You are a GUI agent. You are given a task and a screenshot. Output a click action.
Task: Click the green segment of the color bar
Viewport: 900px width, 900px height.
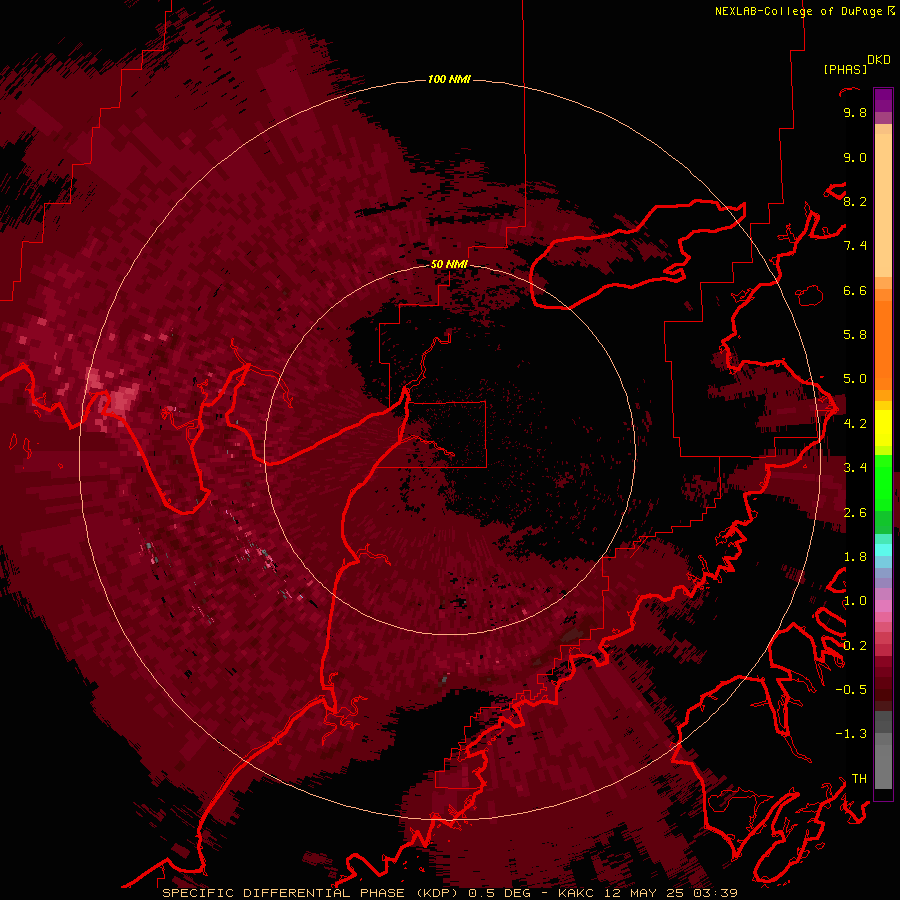883,482
